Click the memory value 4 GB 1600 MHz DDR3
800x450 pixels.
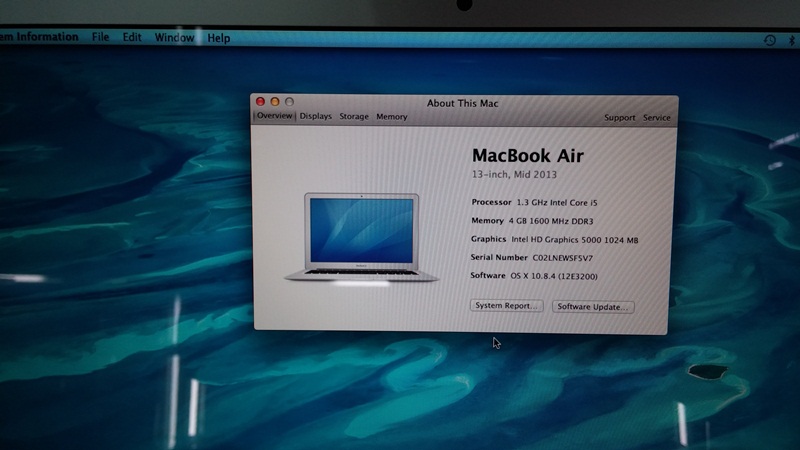point(551,221)
